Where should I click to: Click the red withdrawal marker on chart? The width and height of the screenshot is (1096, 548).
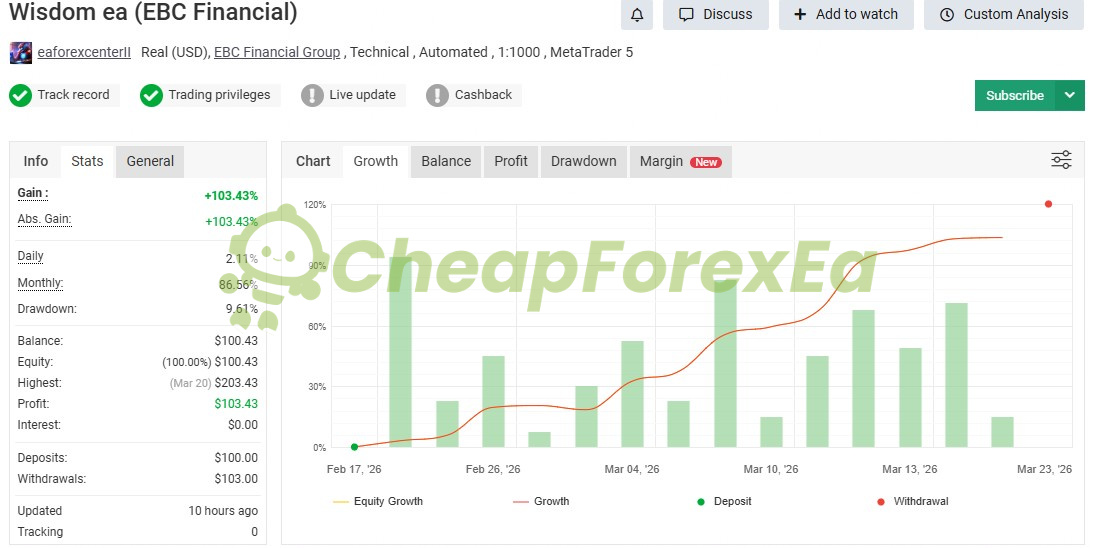tap(1048, 204)
